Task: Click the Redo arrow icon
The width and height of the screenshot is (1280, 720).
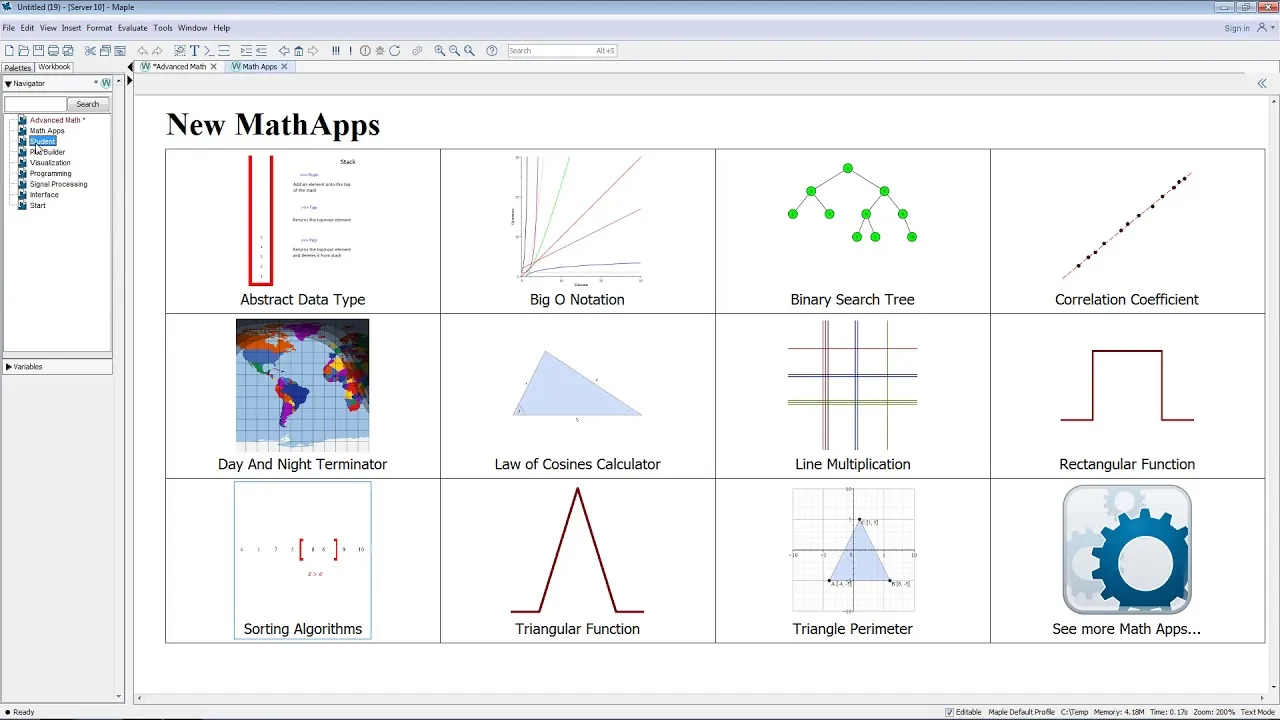Action: pos(157,50)
